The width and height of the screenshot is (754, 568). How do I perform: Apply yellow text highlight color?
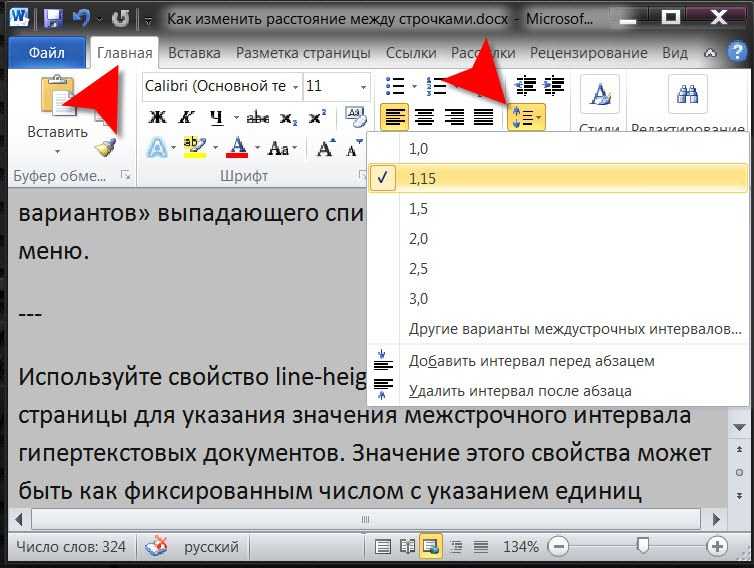click(x=195, y=148)
